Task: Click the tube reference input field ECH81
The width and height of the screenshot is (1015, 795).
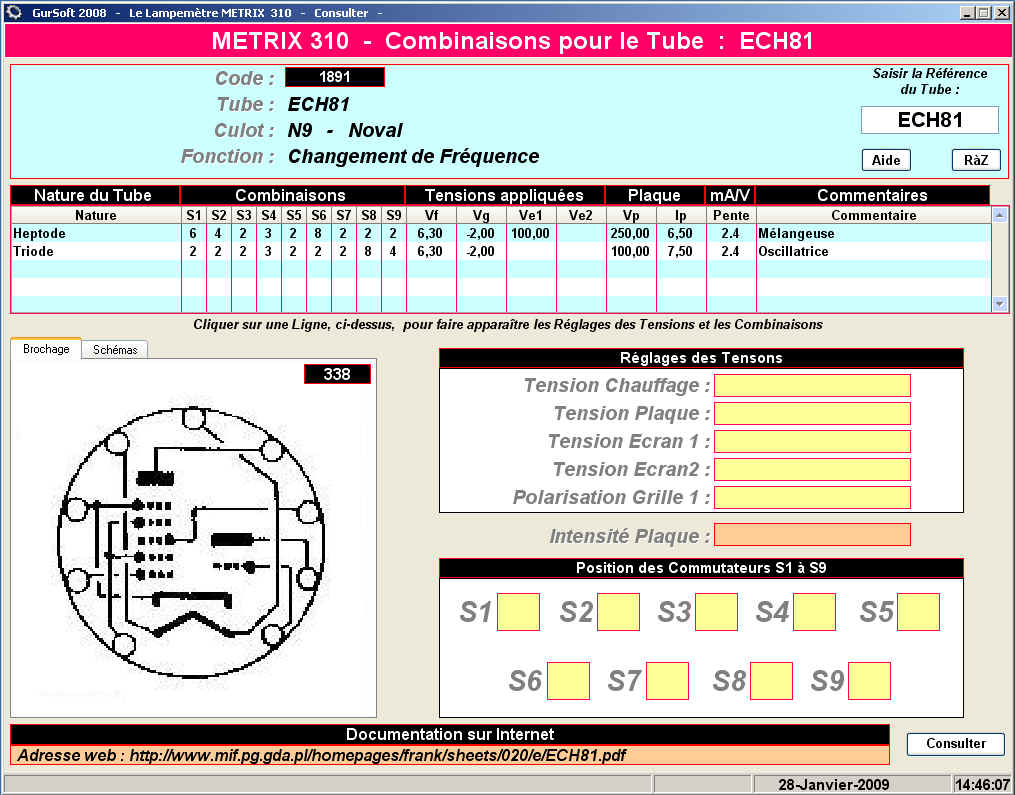Action: pyautogui.click(x=929, y=120)
